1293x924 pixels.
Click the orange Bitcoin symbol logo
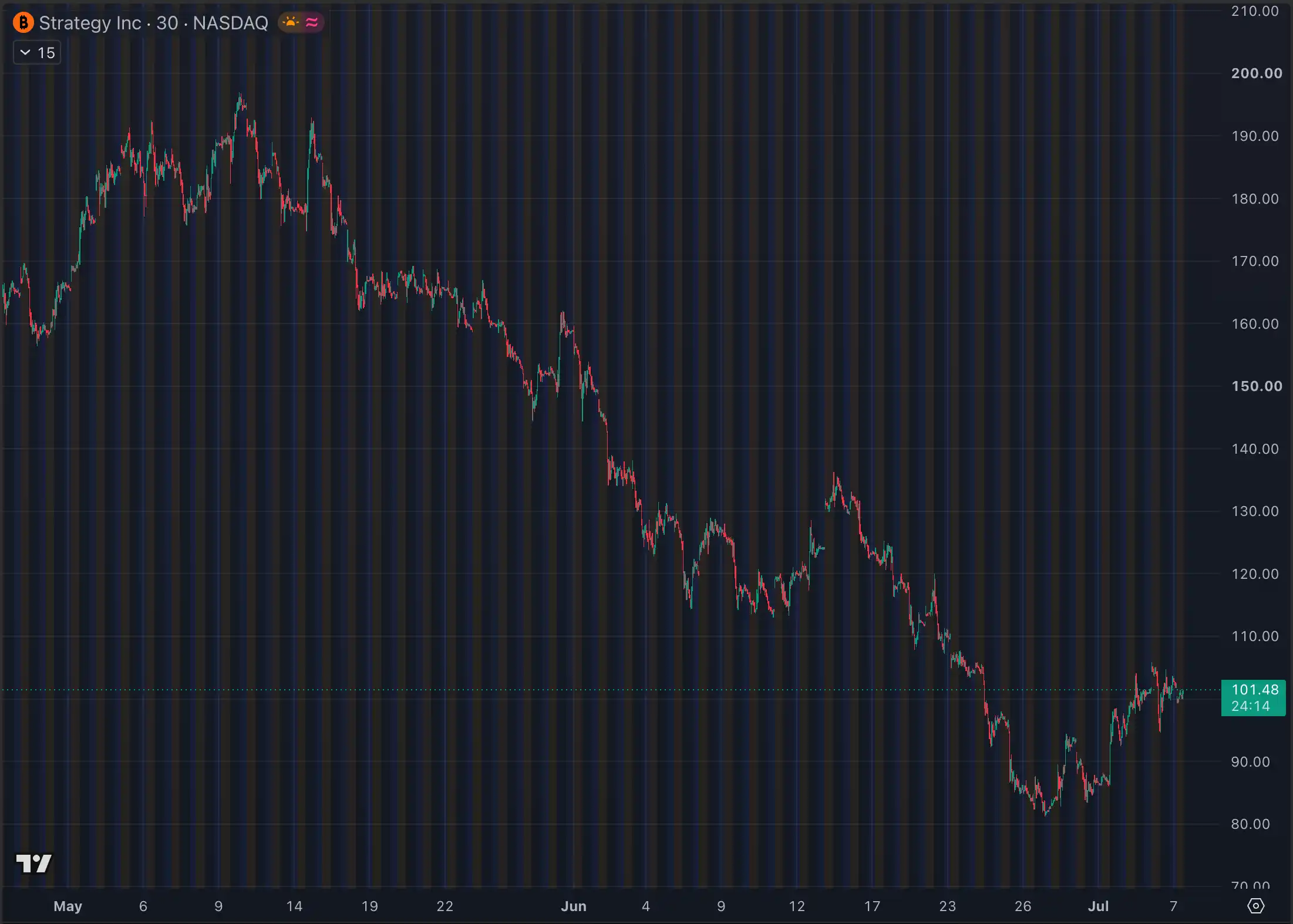[23, 23]
